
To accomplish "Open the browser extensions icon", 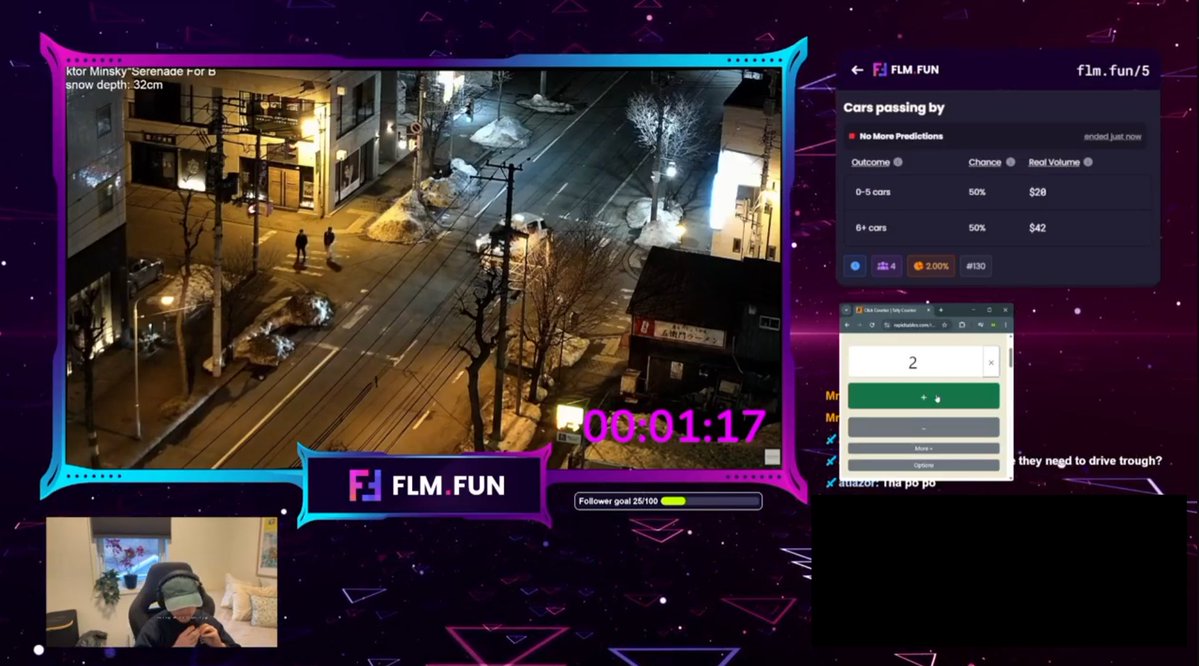I will coord(962,325).
